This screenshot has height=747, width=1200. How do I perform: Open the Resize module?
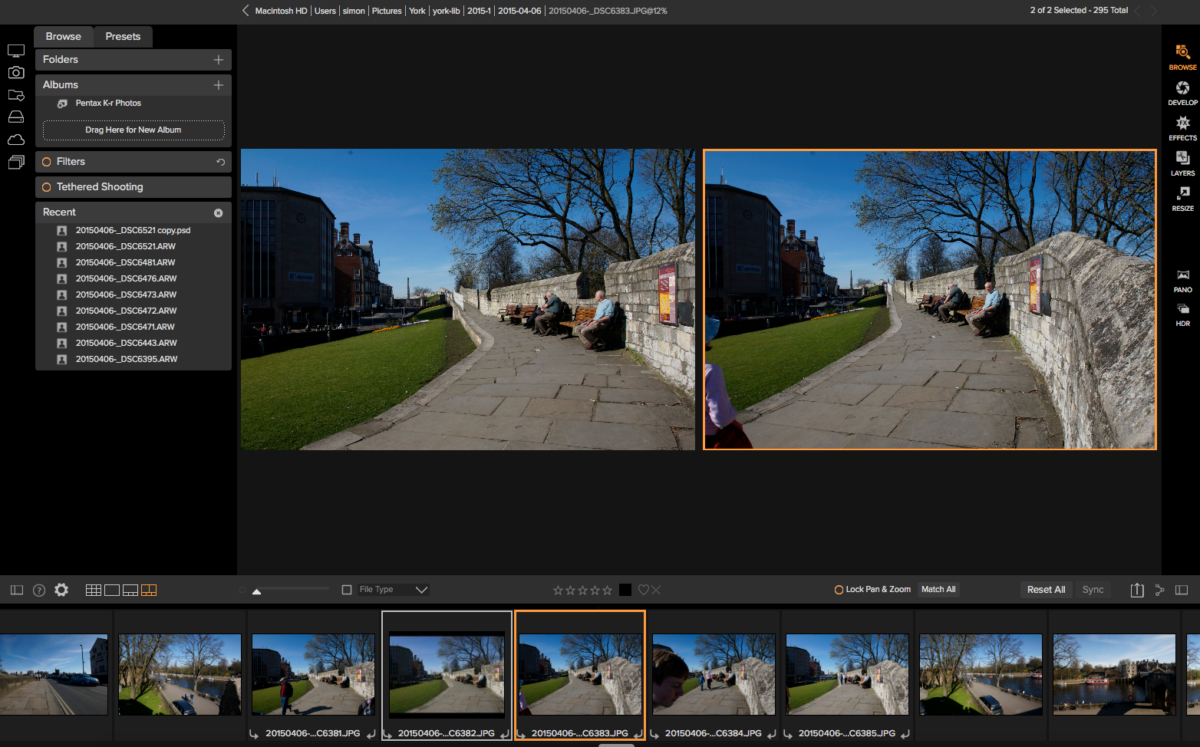[1182, 198]
